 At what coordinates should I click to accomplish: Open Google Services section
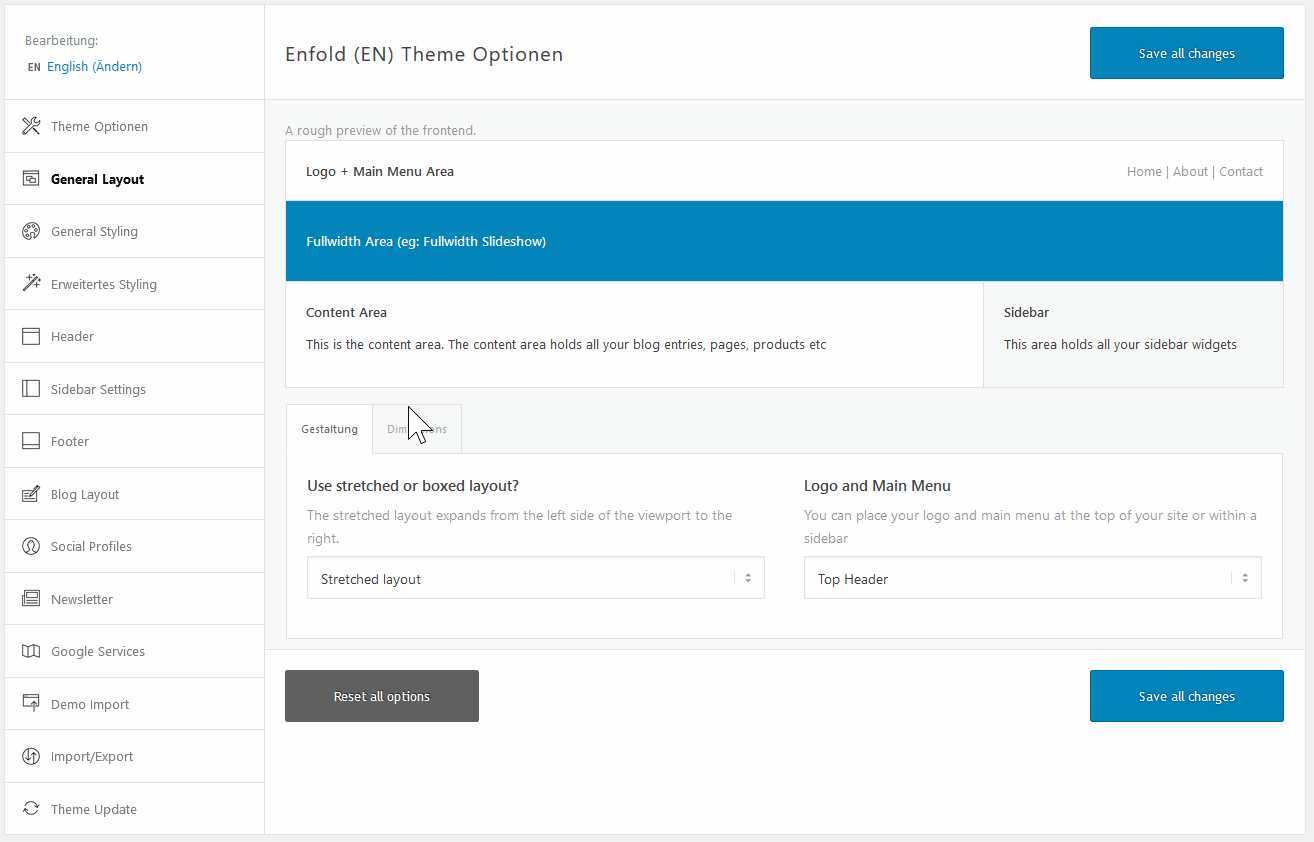[98, 652]
